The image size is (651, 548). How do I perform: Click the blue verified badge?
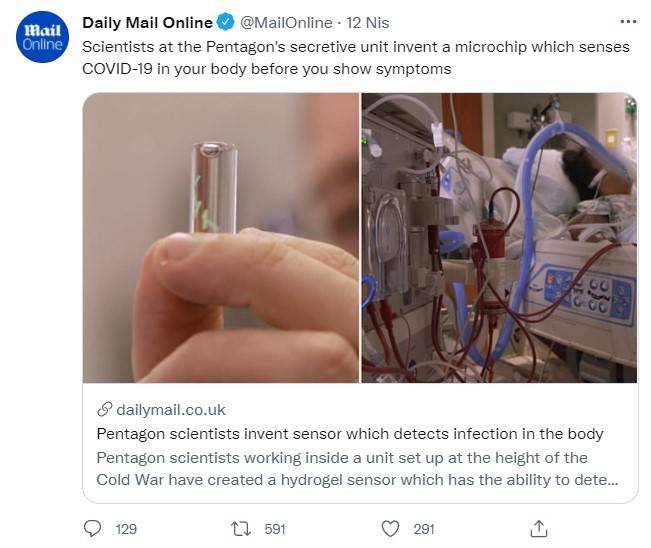coord(226,23)
